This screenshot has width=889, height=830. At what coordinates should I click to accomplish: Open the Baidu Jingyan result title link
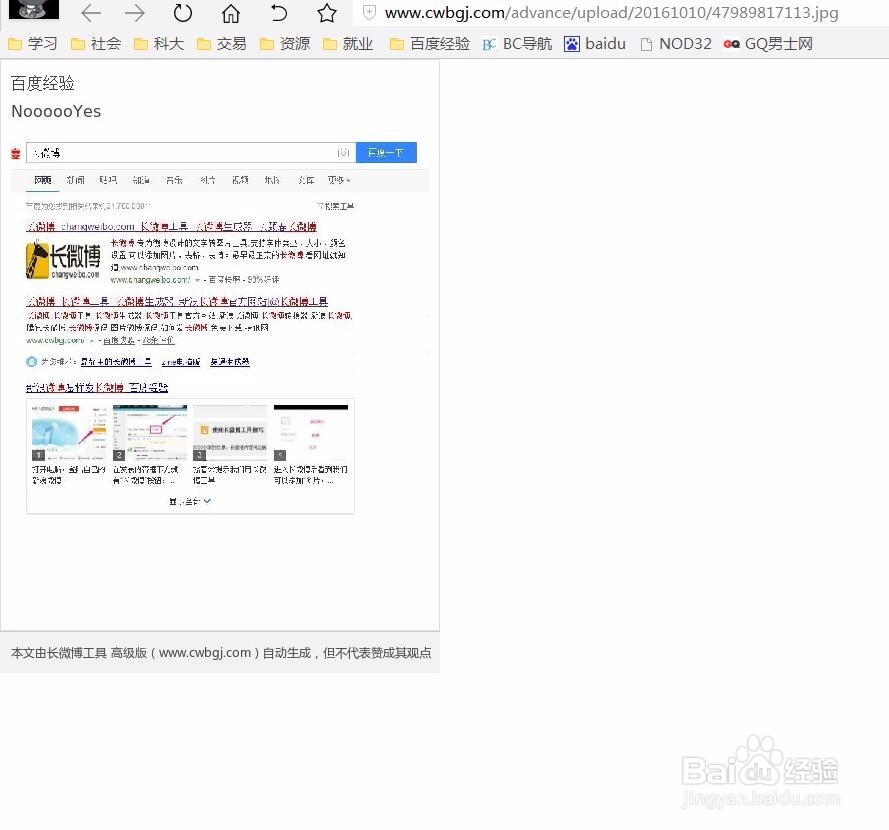pyautogui.click(x=97, y=388)
